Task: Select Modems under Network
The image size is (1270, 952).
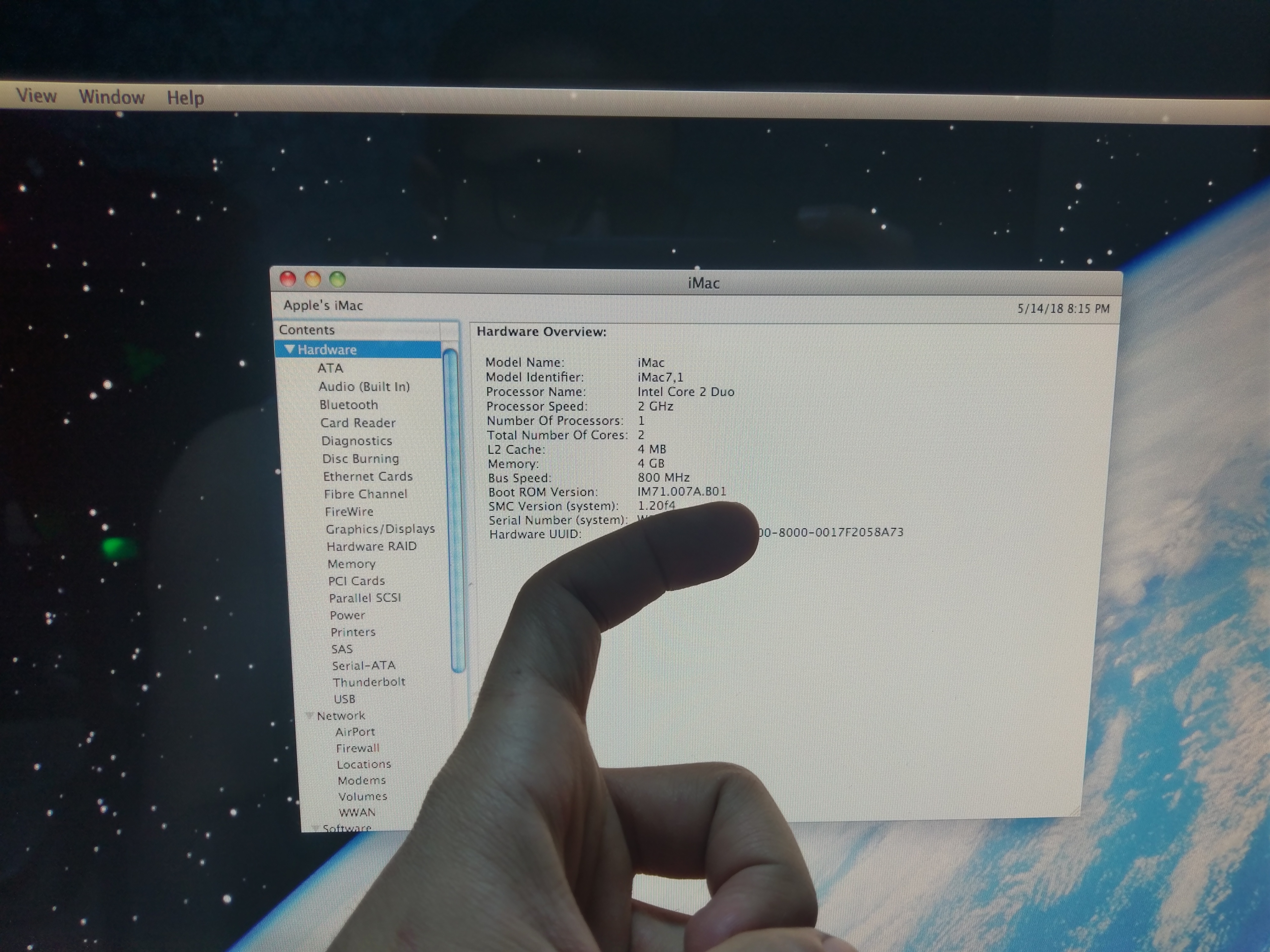Action: (361, 780)
